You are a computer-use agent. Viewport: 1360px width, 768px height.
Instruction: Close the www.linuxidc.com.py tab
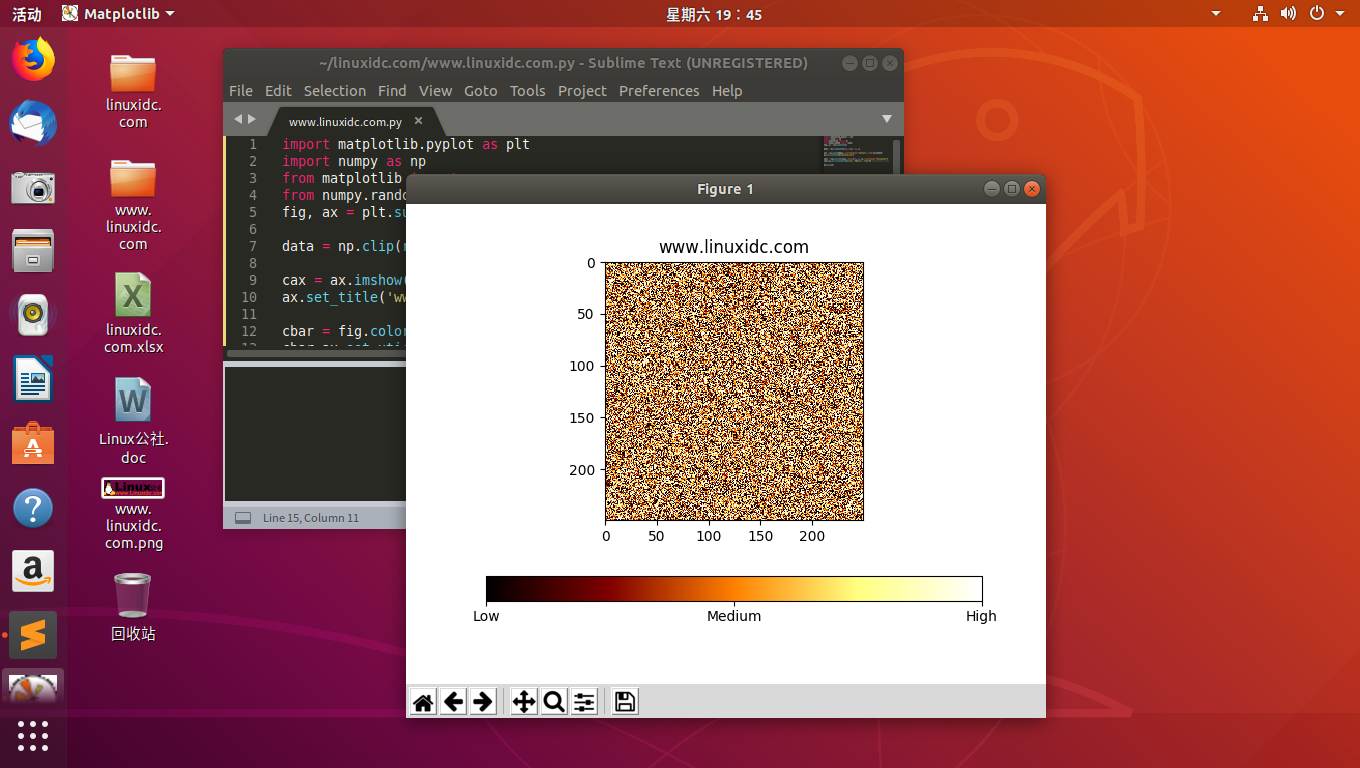[x=419, y=121]
